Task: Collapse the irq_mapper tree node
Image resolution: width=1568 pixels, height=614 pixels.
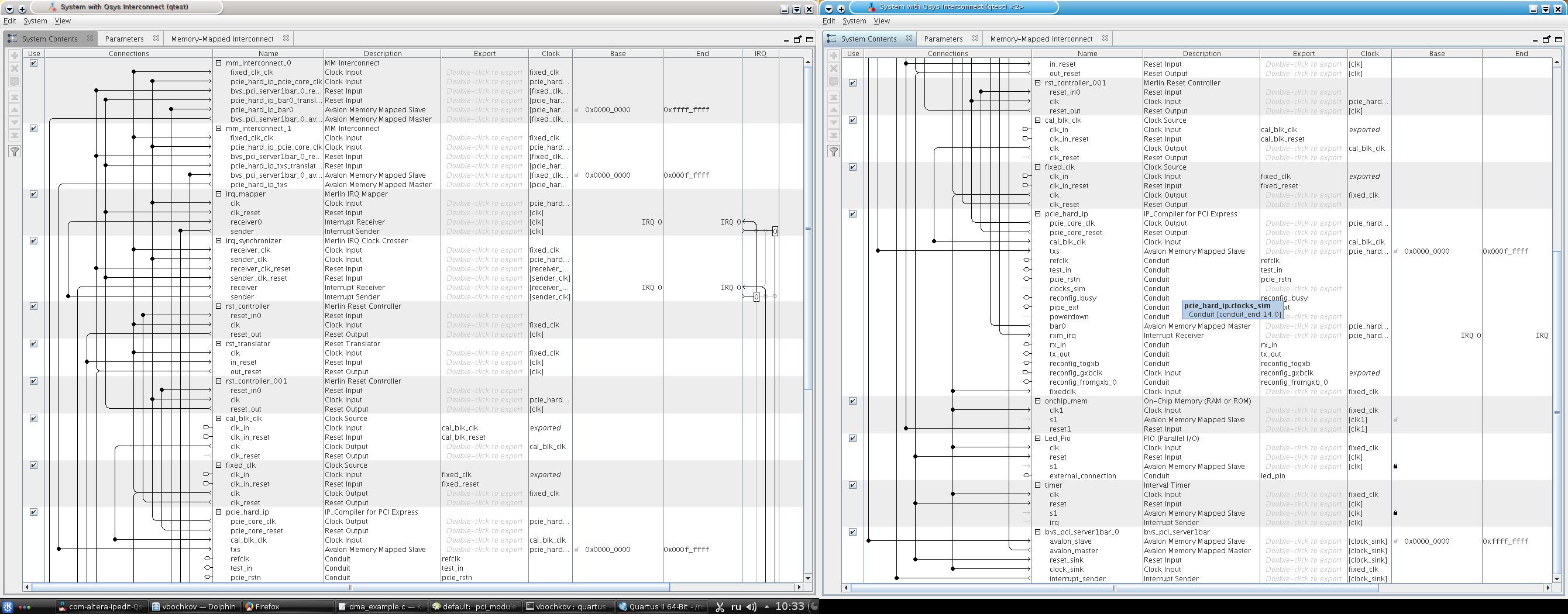Action: coord(218,194)
